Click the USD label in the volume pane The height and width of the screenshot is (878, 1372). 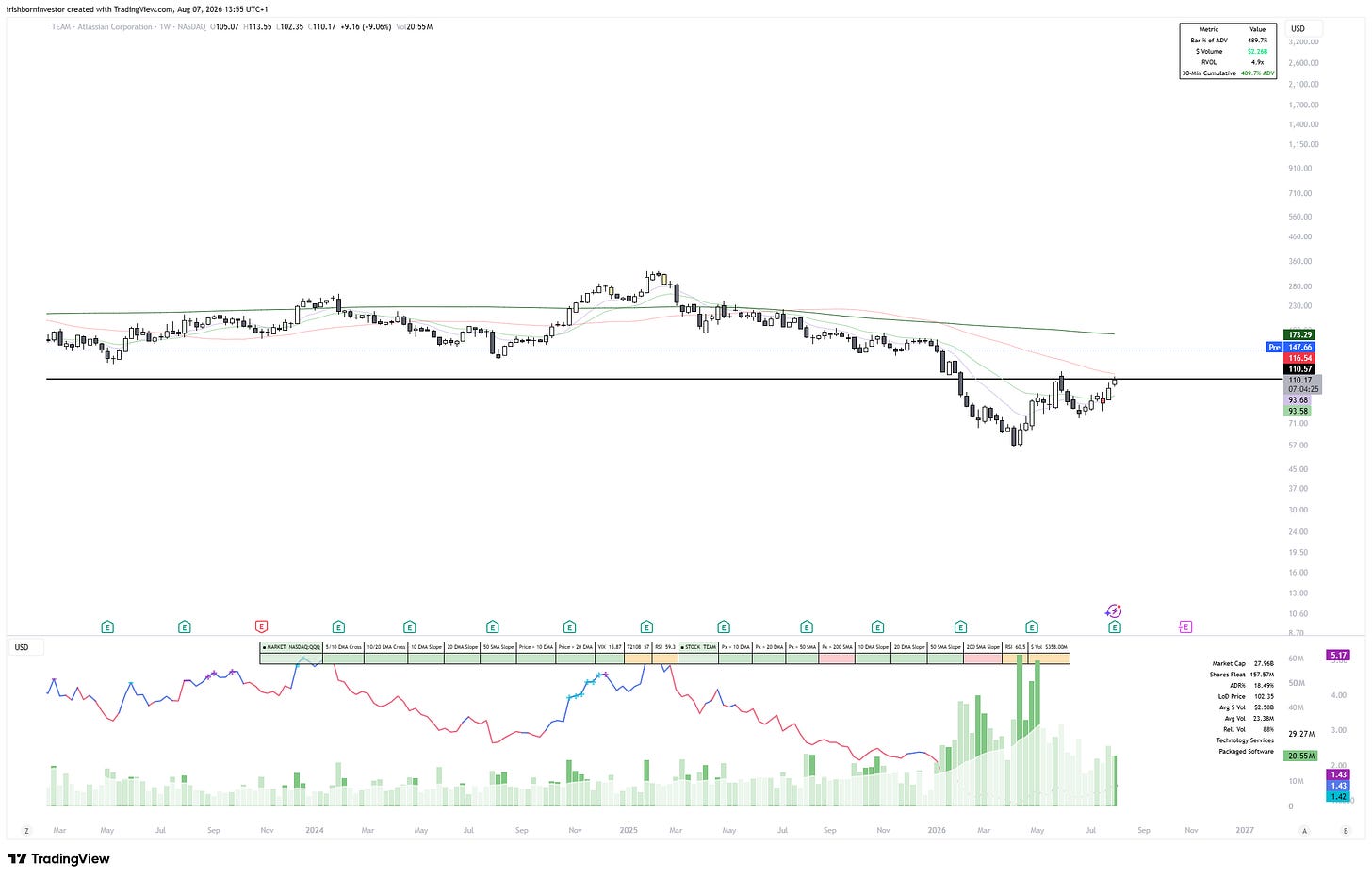coord(22,647)
